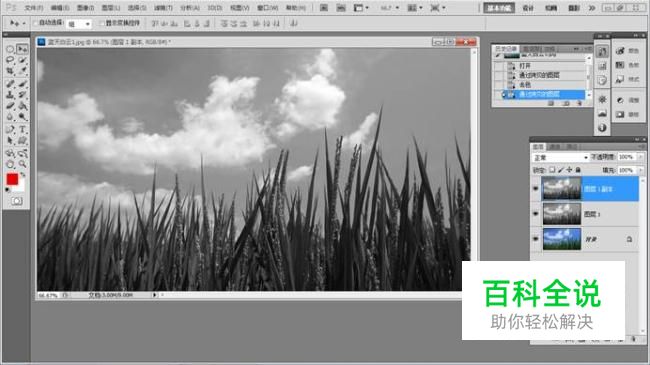This screenshot has width=650, height=365.
Task: Open the Window (窗口) menu
Action: click(267, 8)
